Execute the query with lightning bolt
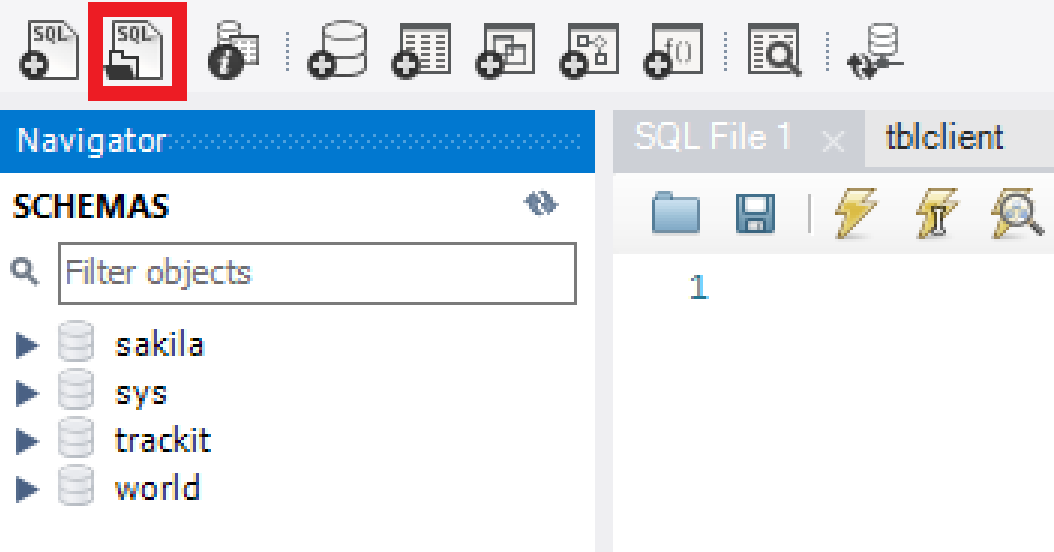1054x552 pixels. tap(855, 213)
